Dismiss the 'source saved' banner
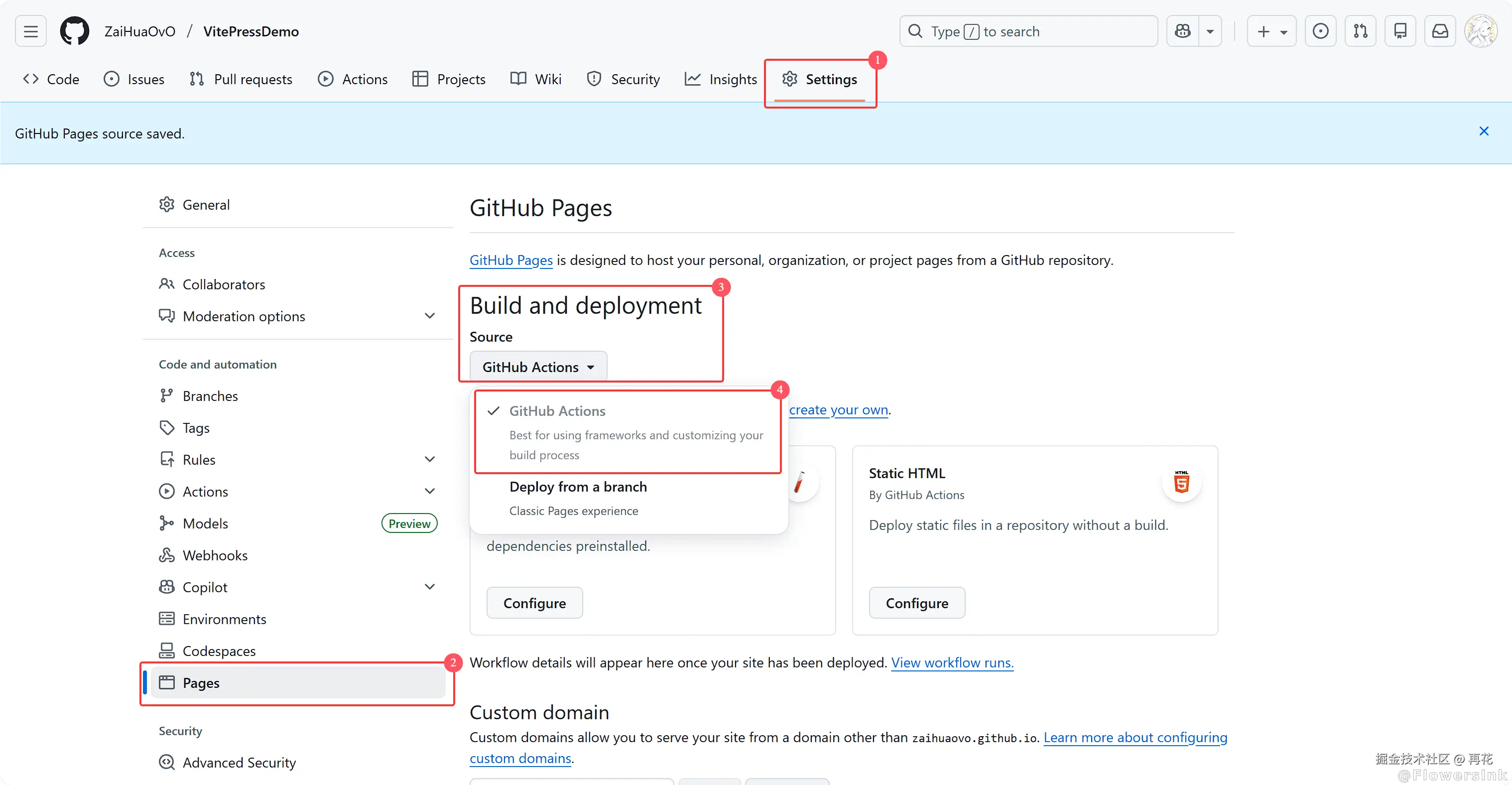 [x=1483, y=131]
